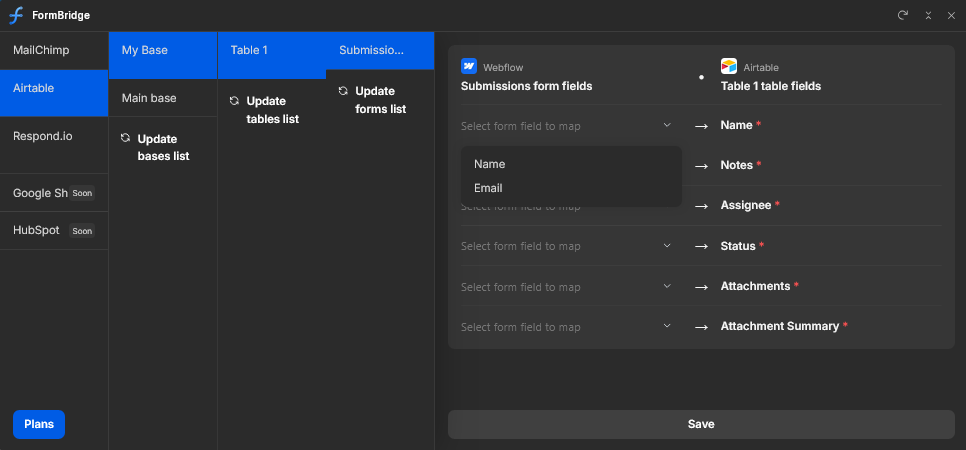
Task: Click Update bases list
Action: pyautogui.click(x=163, y=147)
